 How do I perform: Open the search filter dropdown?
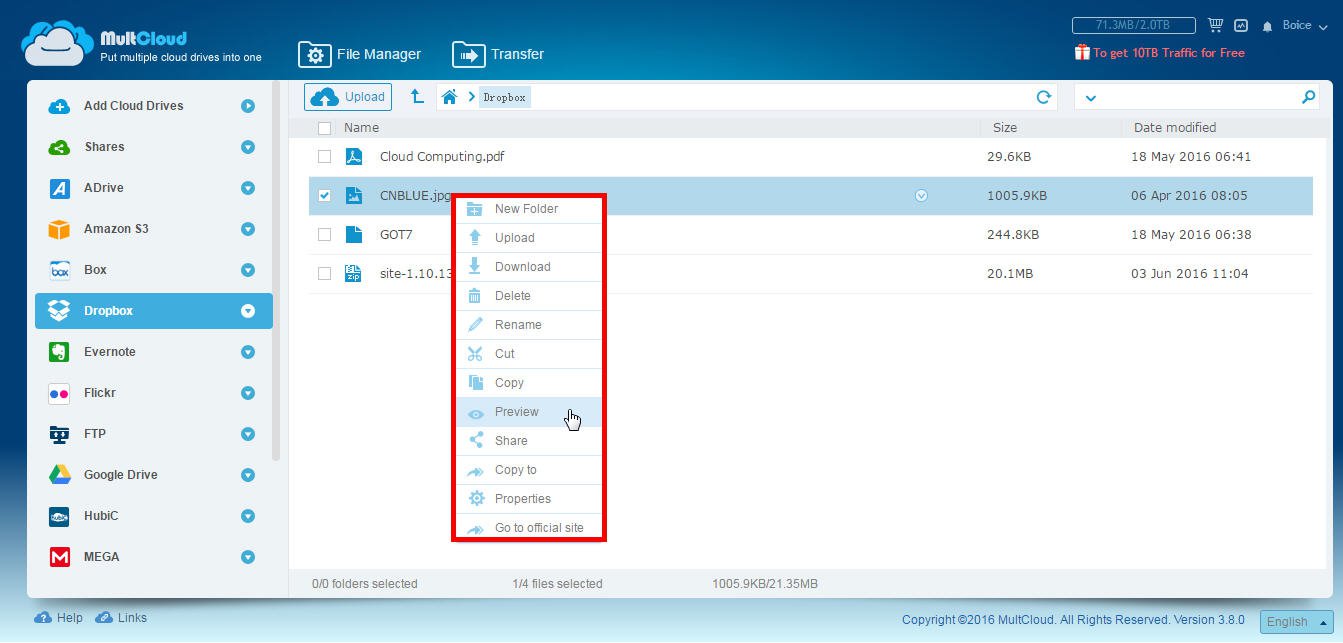1090,97
